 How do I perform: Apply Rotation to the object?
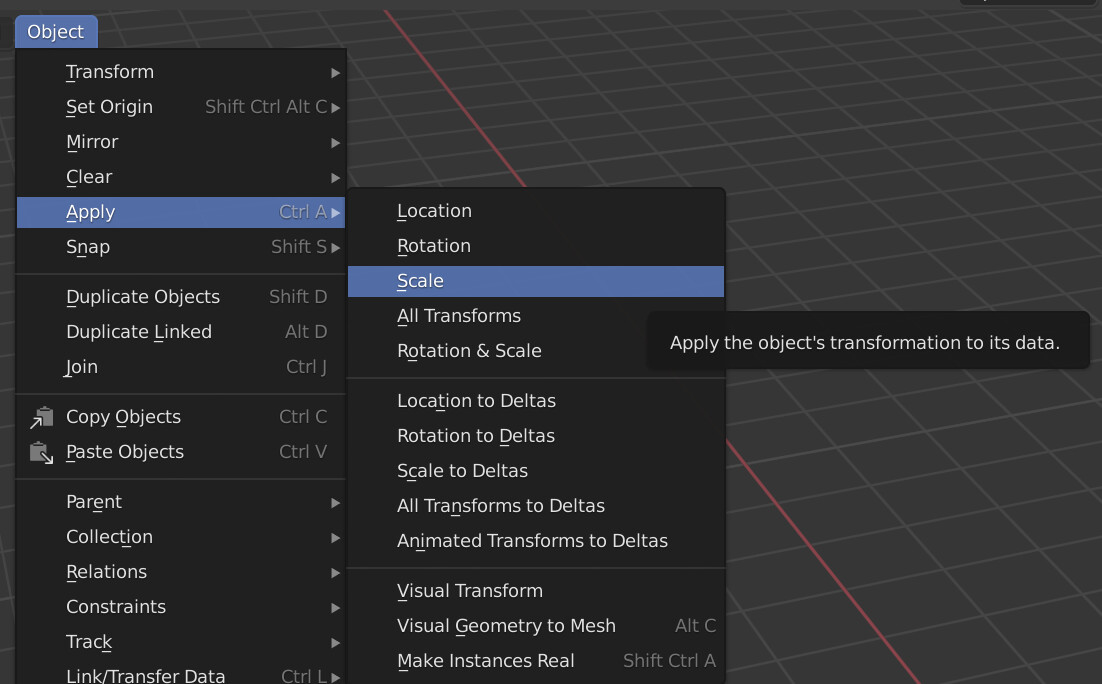pos(434,245)
